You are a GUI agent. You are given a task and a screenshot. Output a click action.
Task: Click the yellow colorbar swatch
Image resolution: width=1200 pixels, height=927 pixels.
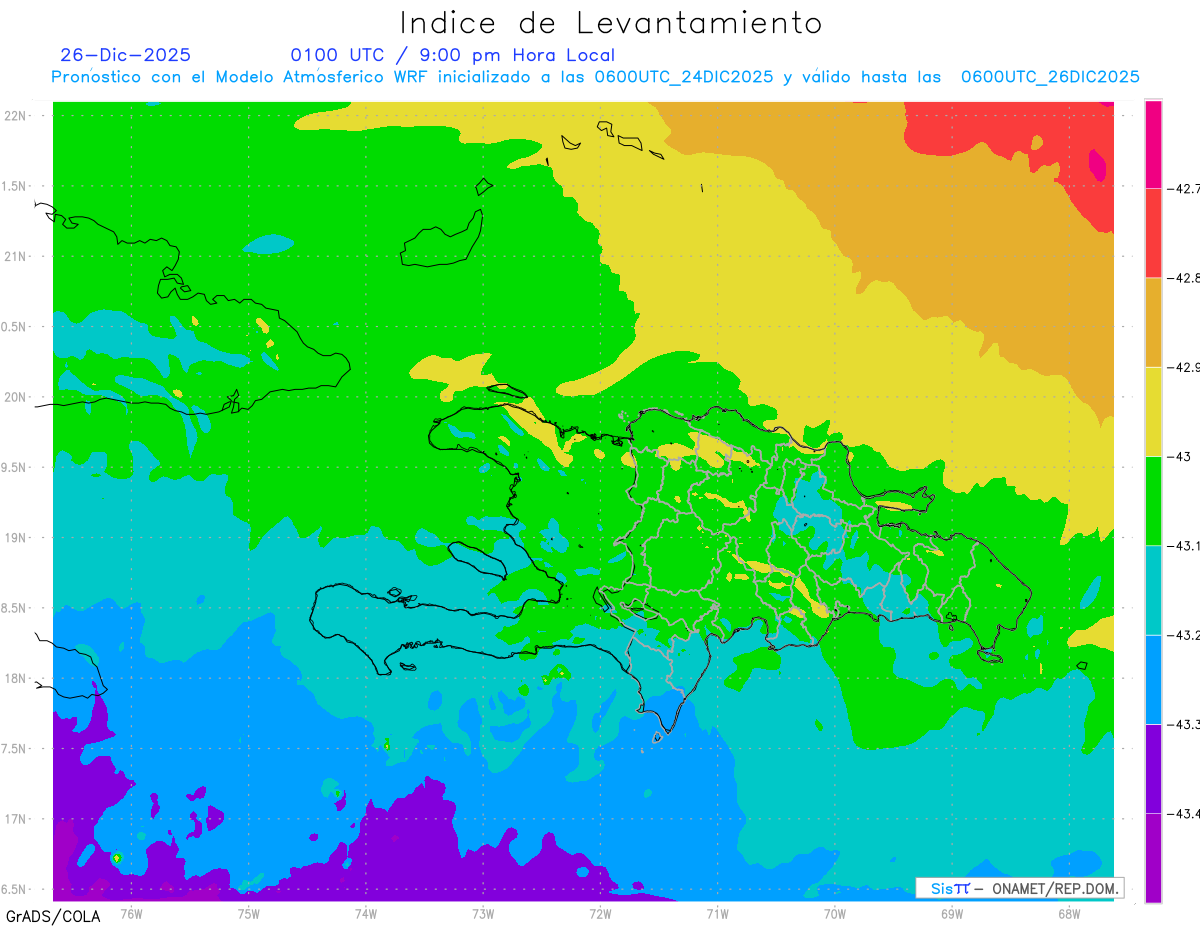(1153, 411)
